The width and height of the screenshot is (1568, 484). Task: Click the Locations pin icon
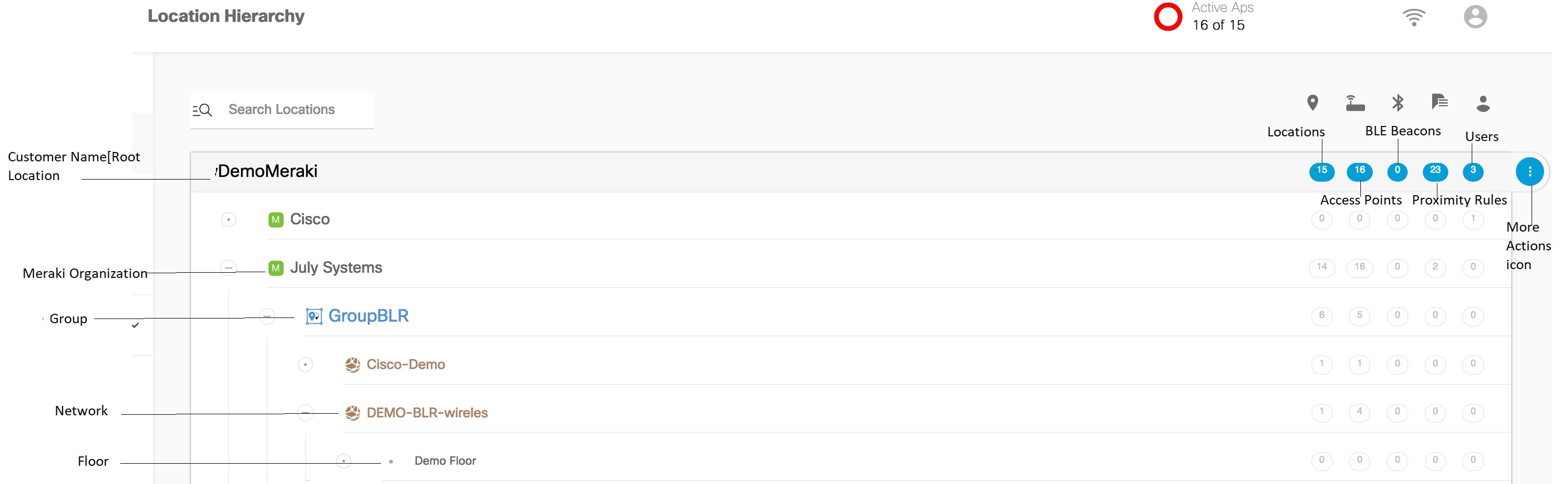1312,103
